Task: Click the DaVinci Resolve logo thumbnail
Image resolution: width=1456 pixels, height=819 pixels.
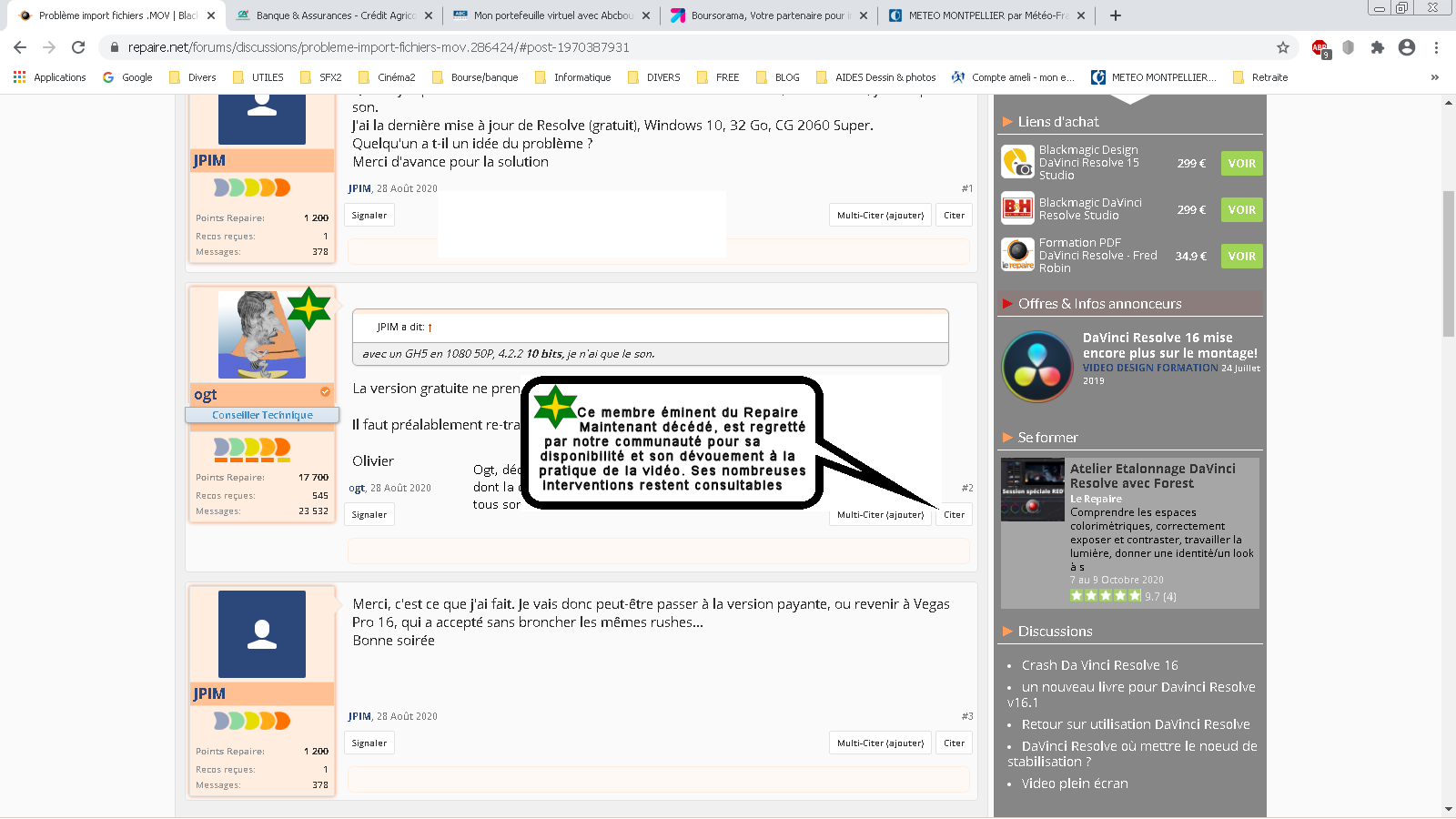Action: click(x=1037, y=367)
